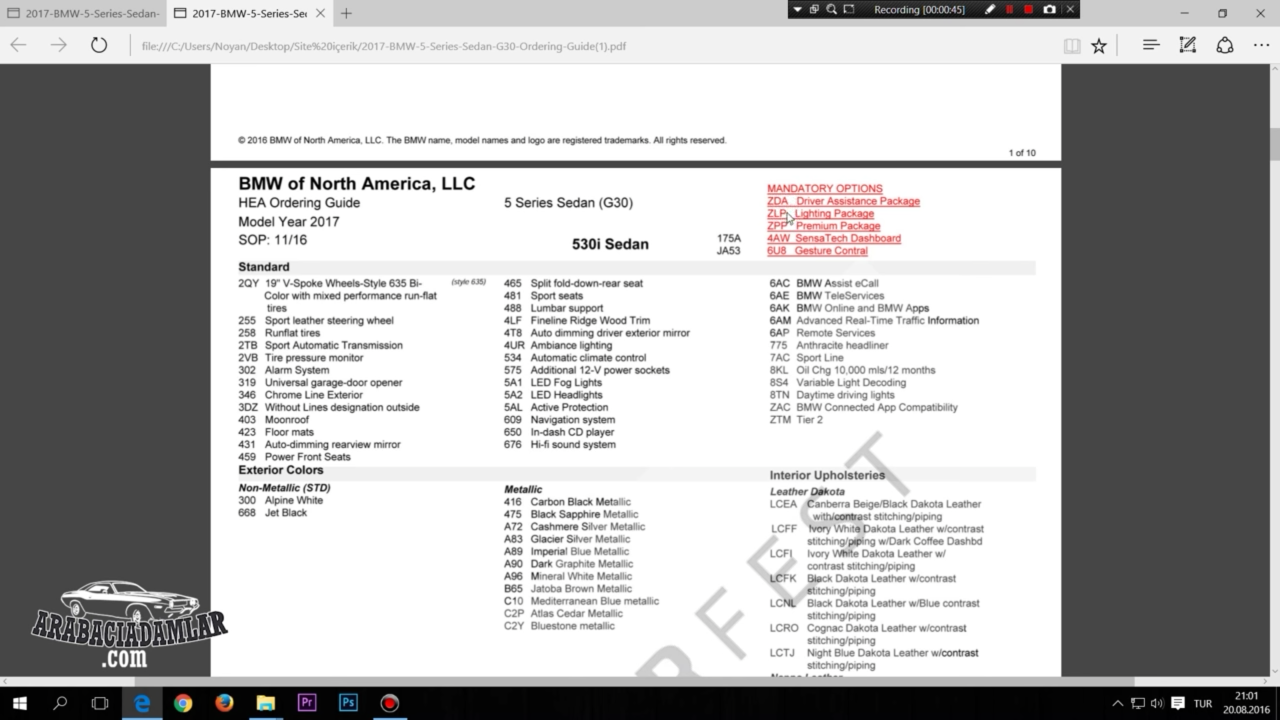Click Edge icon in taskbar
Viewport: 1280px width, 720px height.
click(x=142, y=703)
